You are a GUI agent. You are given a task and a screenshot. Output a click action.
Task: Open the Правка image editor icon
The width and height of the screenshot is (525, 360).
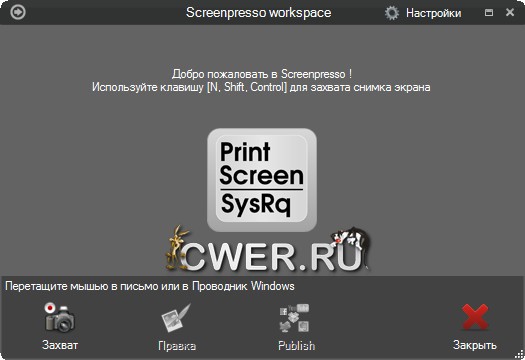click(x=176, y=317)
